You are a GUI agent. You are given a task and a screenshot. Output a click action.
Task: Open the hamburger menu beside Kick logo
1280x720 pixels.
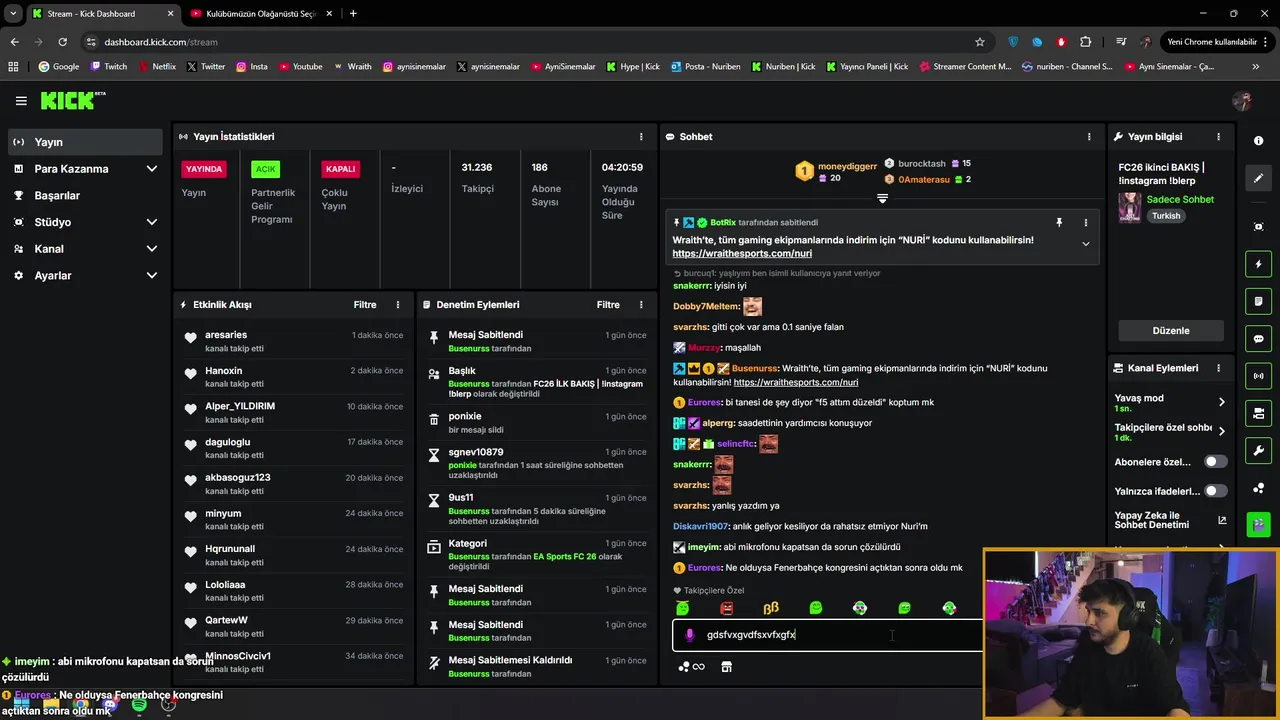tap(21, 101)
